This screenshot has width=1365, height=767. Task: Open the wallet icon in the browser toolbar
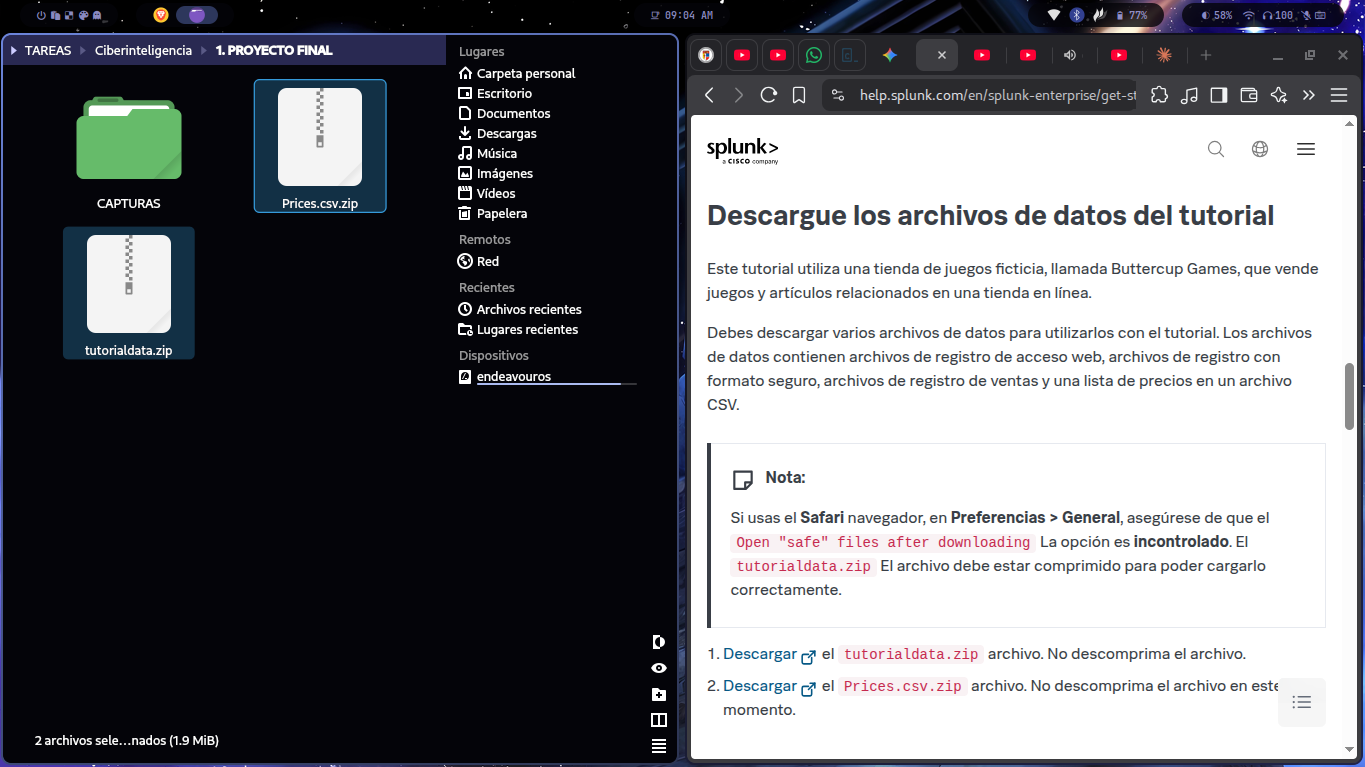(1248, 95)
